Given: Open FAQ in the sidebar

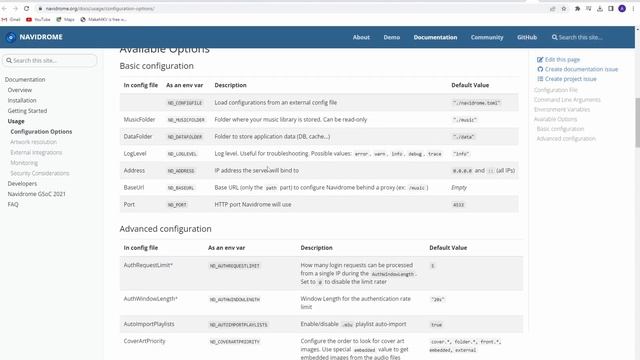Looking at the screenshot, I should point(13,204).
